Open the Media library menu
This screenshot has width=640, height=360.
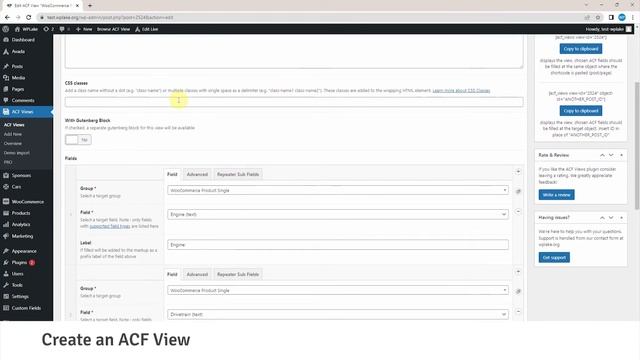(x=18, y=78)
